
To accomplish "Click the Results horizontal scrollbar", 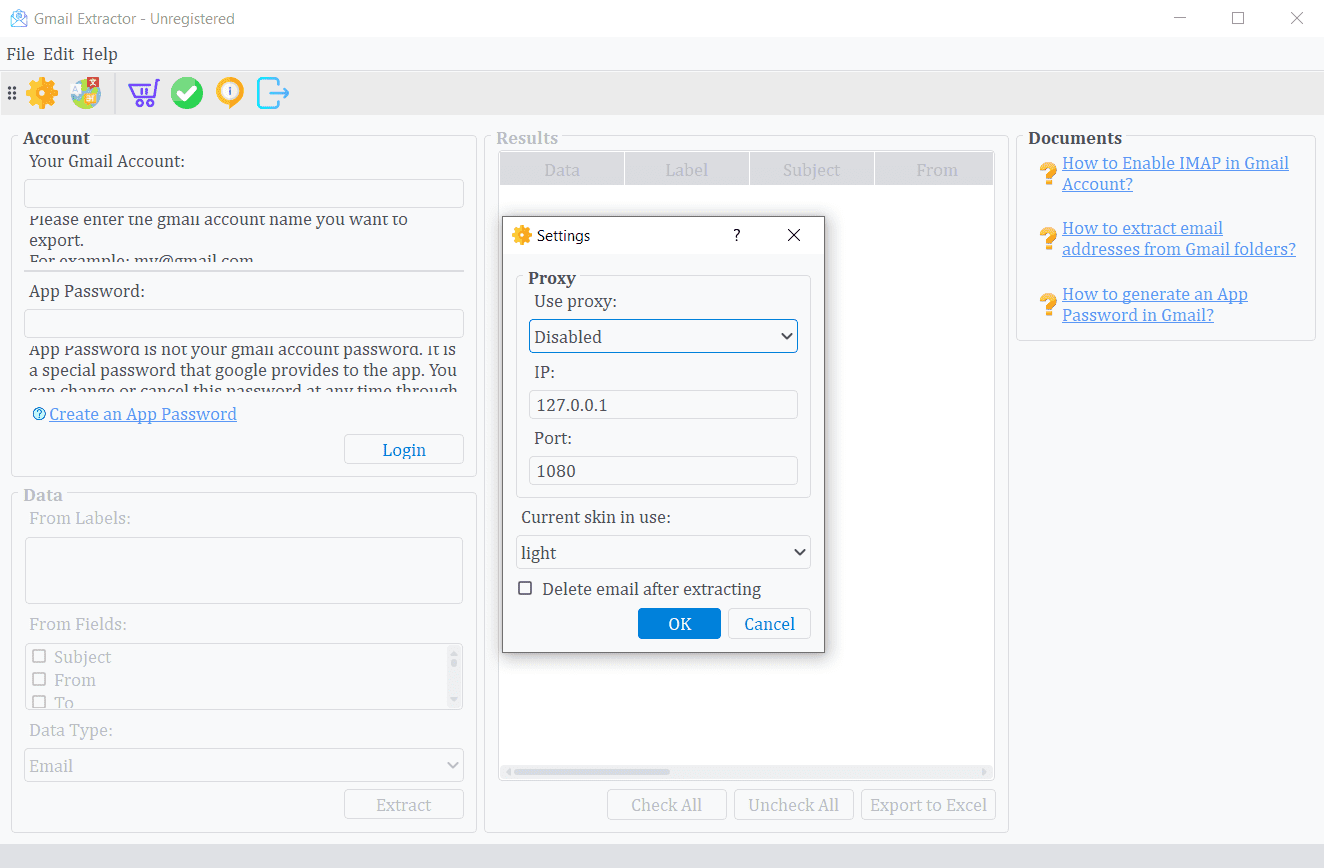I will point(746,772).
